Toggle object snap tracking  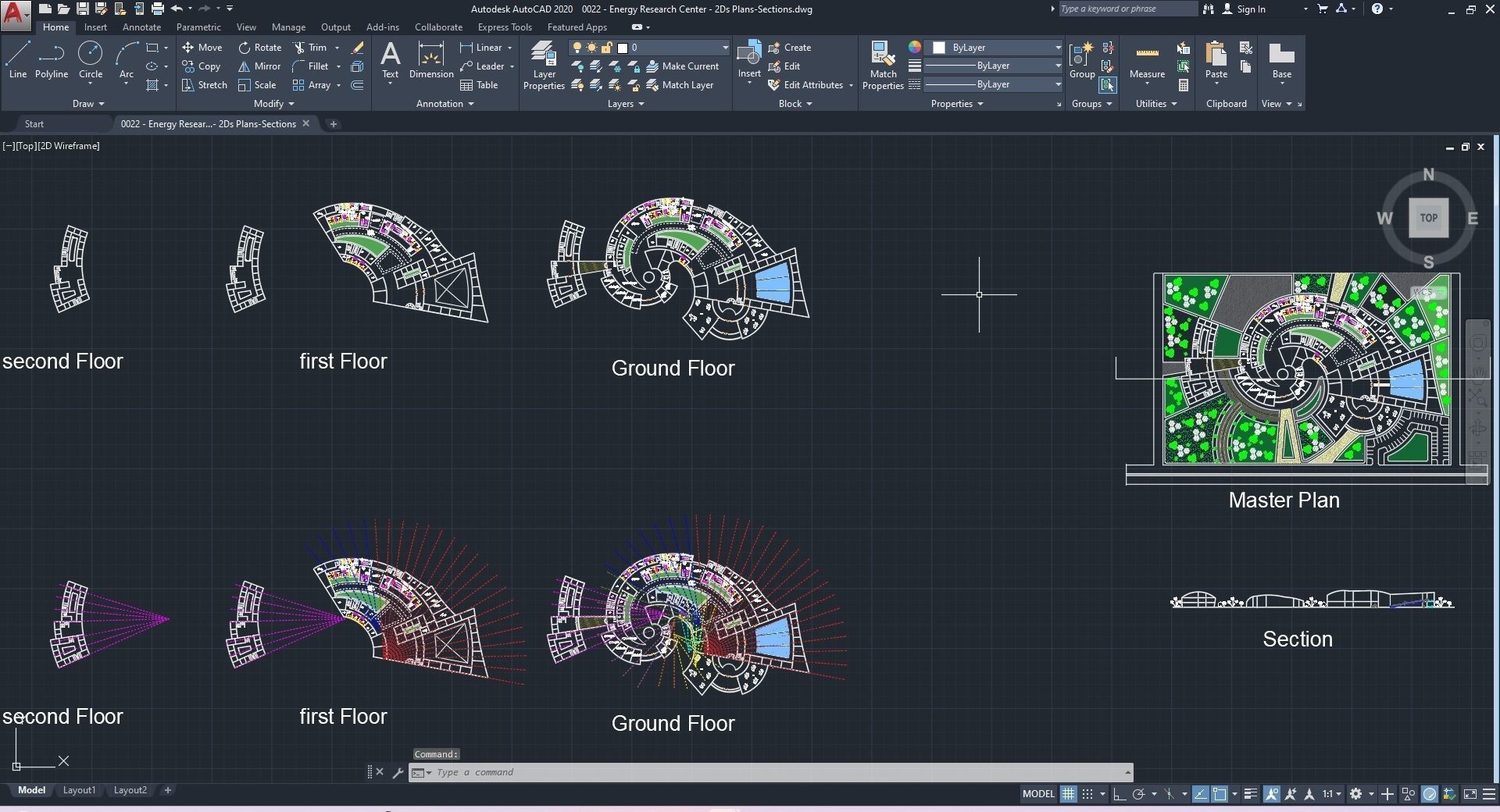1201,794
